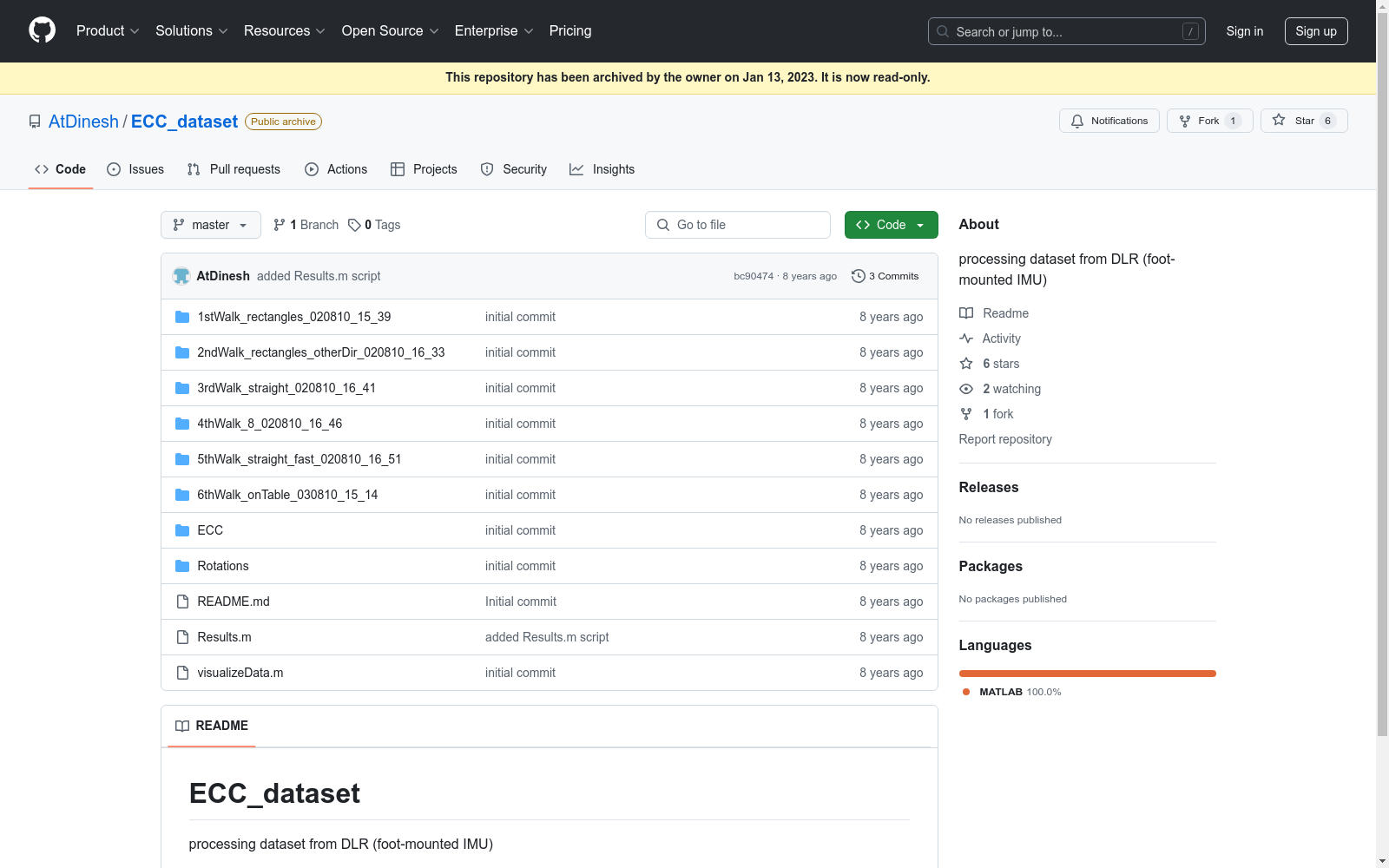Image resolution: width=1389 pixels, height=868 pixels.
Task: Open the Rotations folder
Action: click(223, 566)
